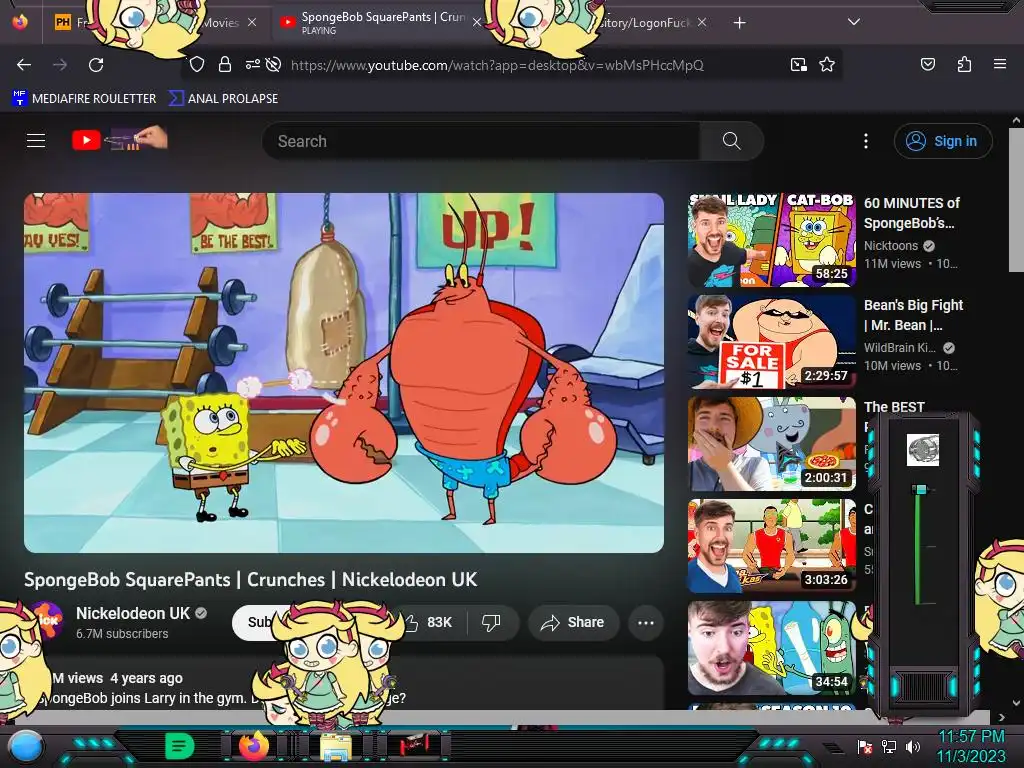
Task: Open the Bean's Big Fight Mr. Bean title
Action: click(913, 315)
